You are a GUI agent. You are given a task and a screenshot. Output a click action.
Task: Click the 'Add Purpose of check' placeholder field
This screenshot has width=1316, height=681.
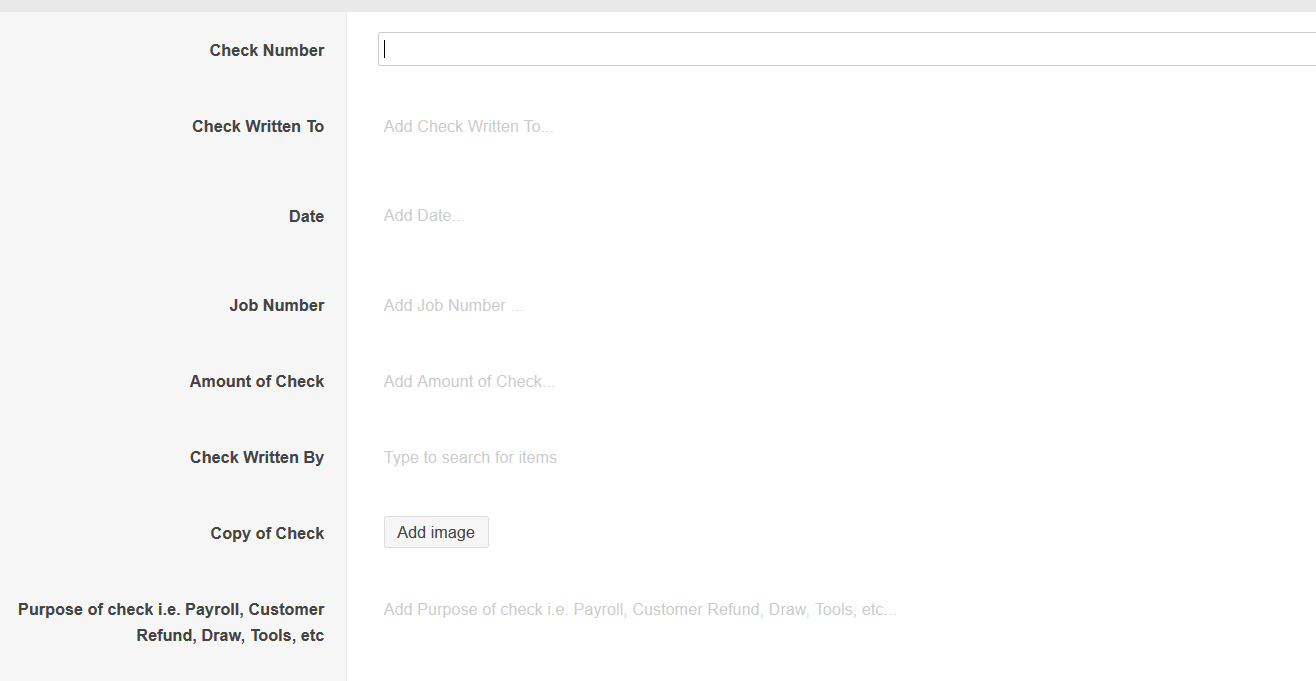[639, 610]
